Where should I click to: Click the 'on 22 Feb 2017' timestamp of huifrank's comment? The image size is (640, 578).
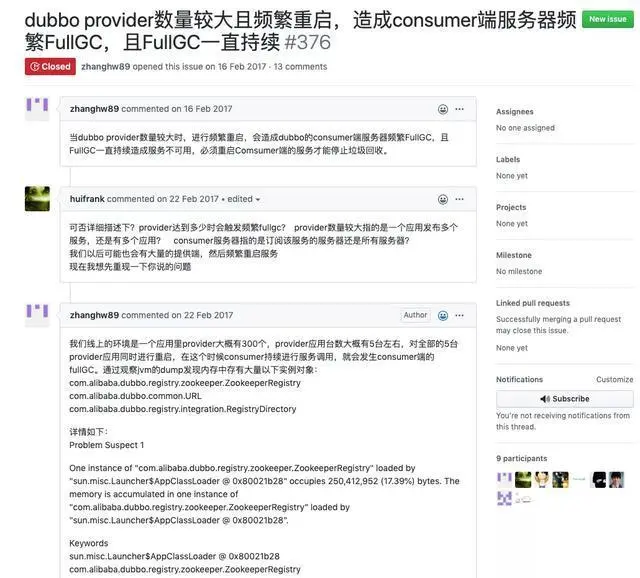click(188, 199)
